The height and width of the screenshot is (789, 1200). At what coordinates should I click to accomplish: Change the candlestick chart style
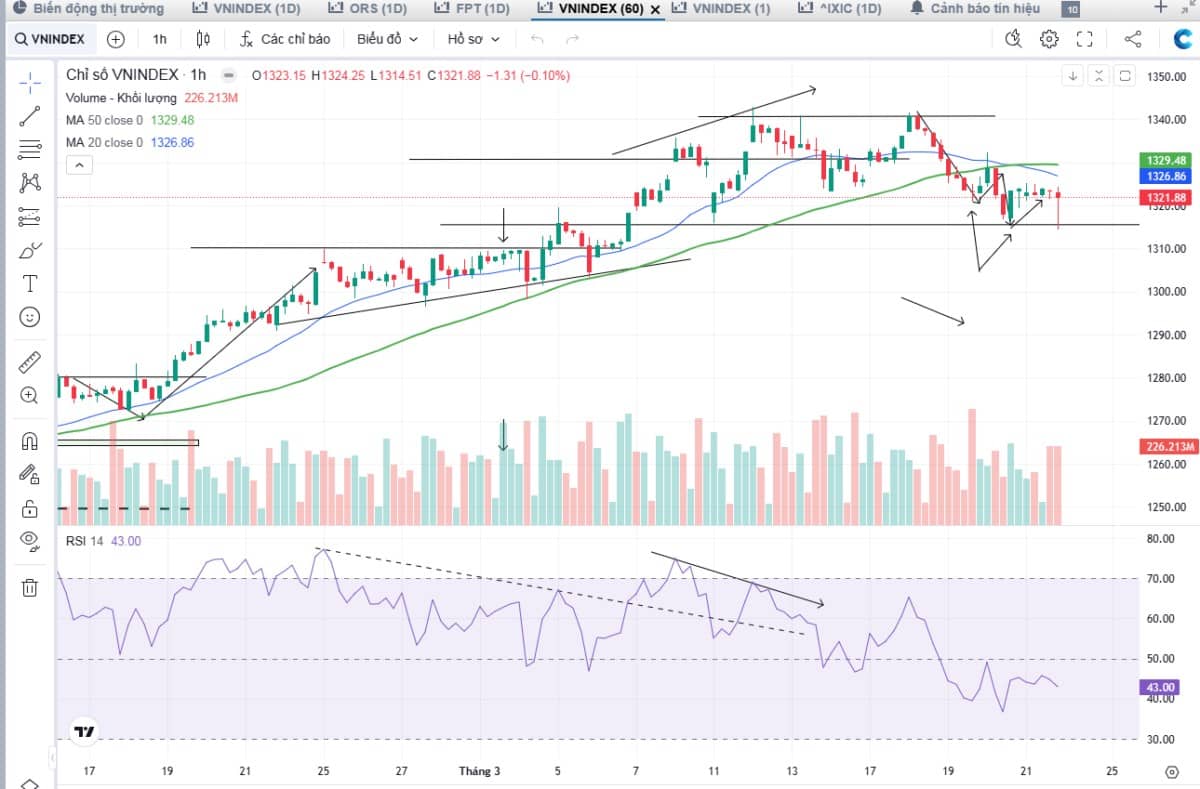[203, 39]
